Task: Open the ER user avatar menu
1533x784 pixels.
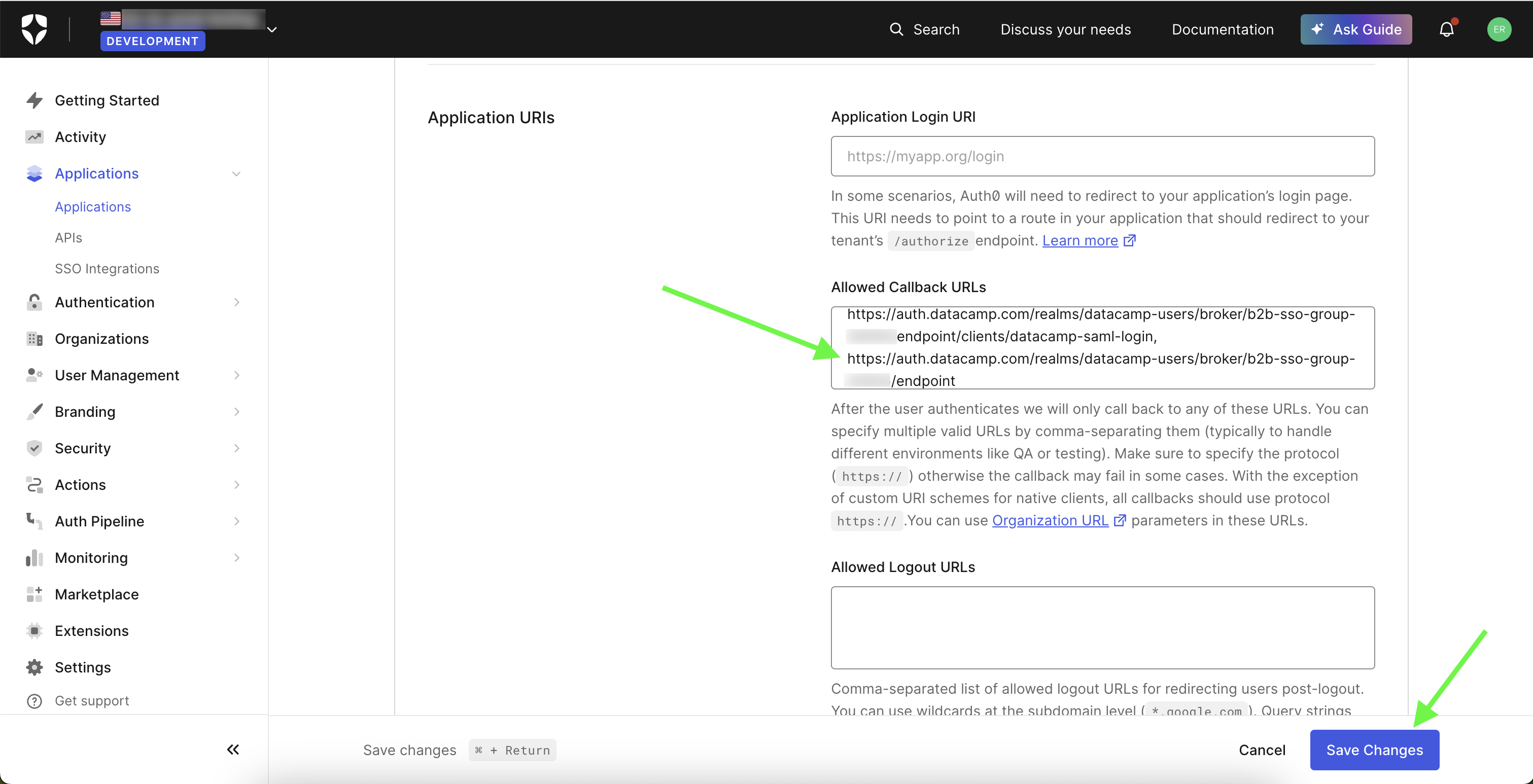Action: tap(1499, 29)
